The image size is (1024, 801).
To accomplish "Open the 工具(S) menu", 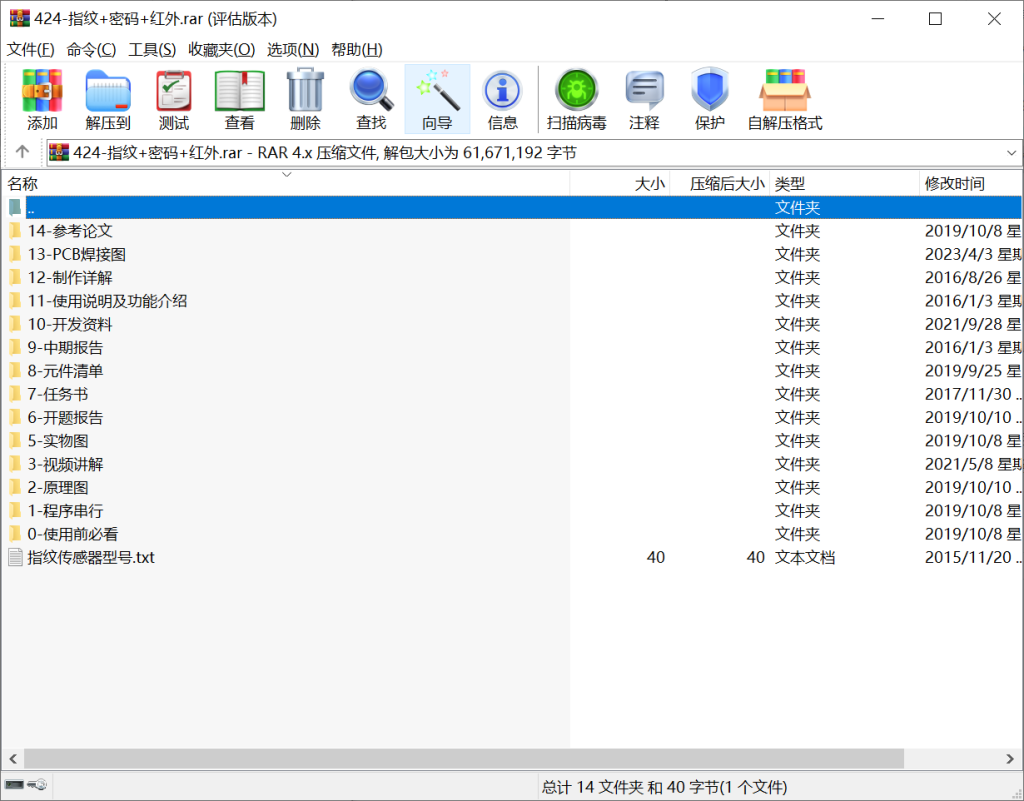I will tap(150, 49).
